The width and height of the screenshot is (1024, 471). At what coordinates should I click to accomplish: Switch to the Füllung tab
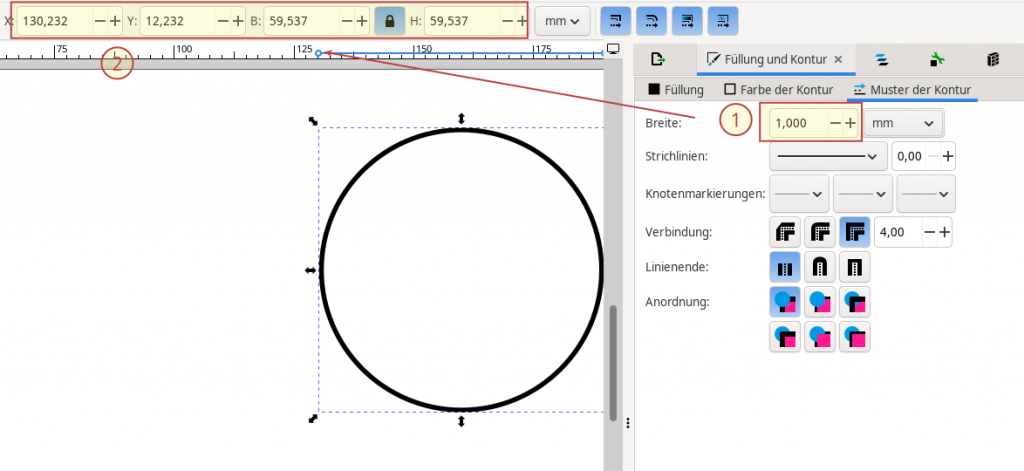(x=676, y=90)
